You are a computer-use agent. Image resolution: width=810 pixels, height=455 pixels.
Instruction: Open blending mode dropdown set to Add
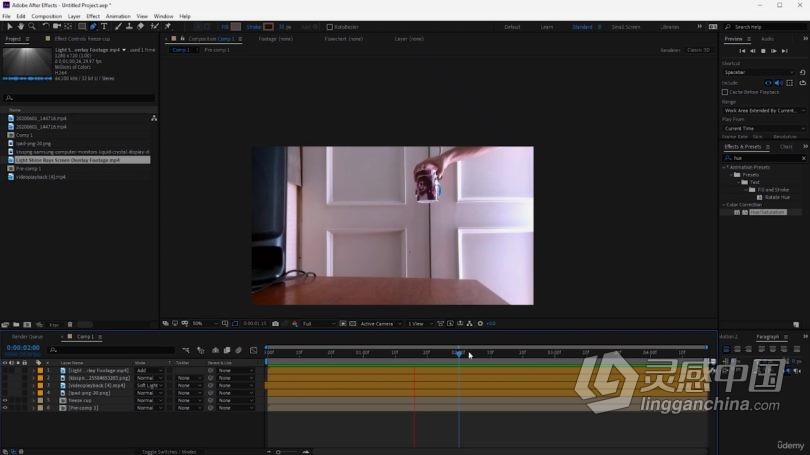point(150,371)
